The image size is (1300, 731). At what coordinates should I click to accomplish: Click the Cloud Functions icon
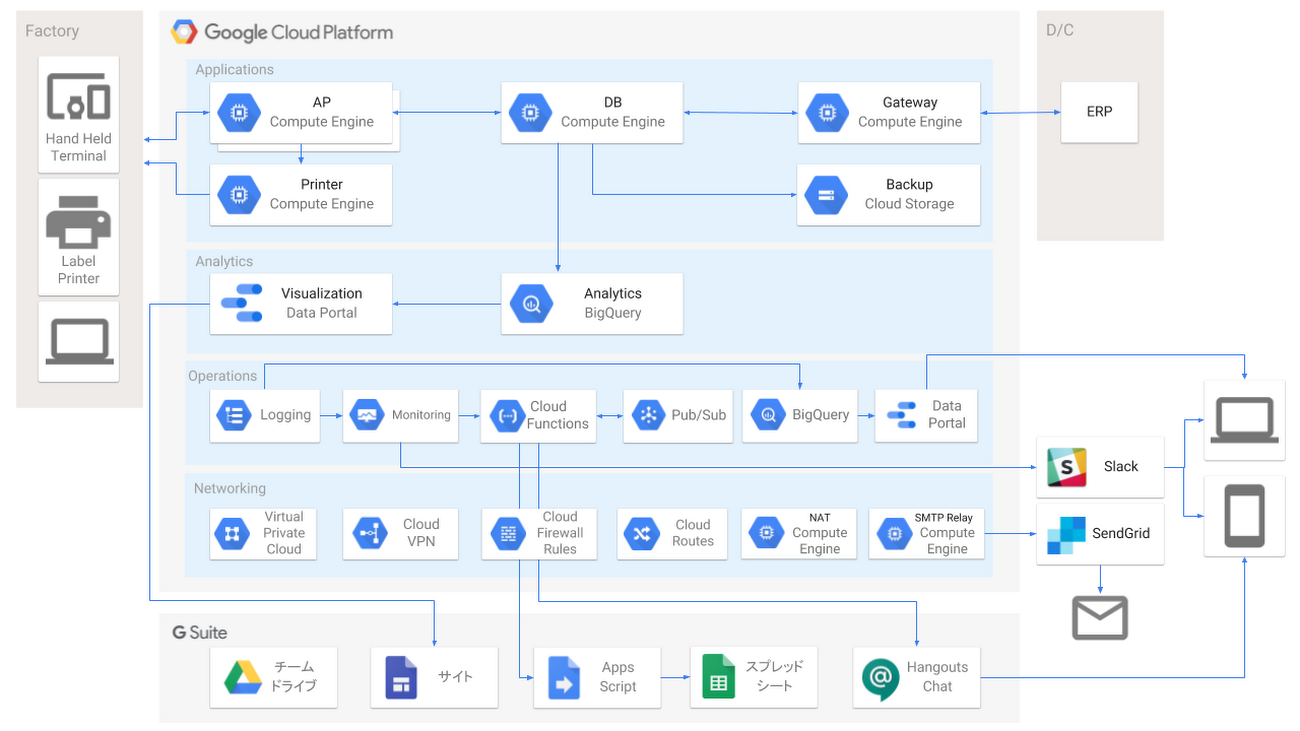point(506,415)
